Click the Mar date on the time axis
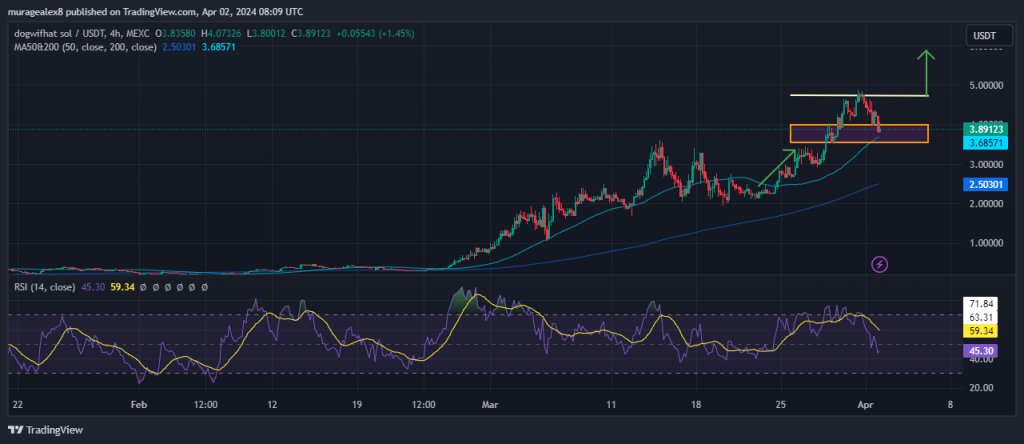The height and width of the screenshot is (444, 1024). (x=489, y=405)
